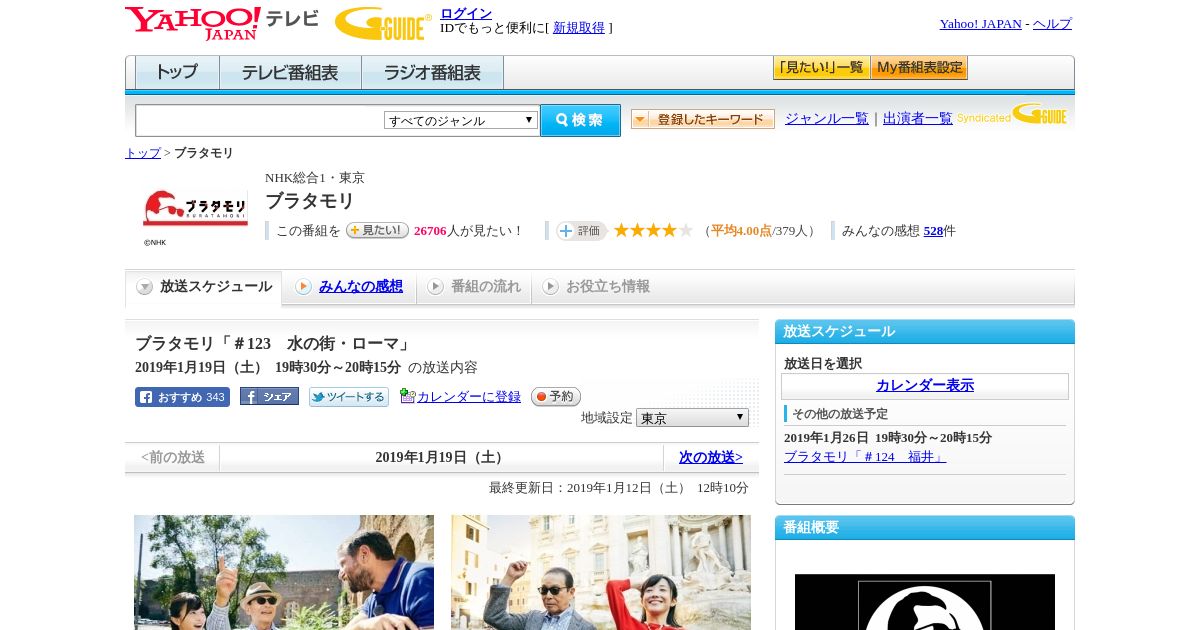This screenshot has height=630, width=1200.
Task: Click the 2019年1月26日 19時30分 schedule text
Action: [888, 438]
